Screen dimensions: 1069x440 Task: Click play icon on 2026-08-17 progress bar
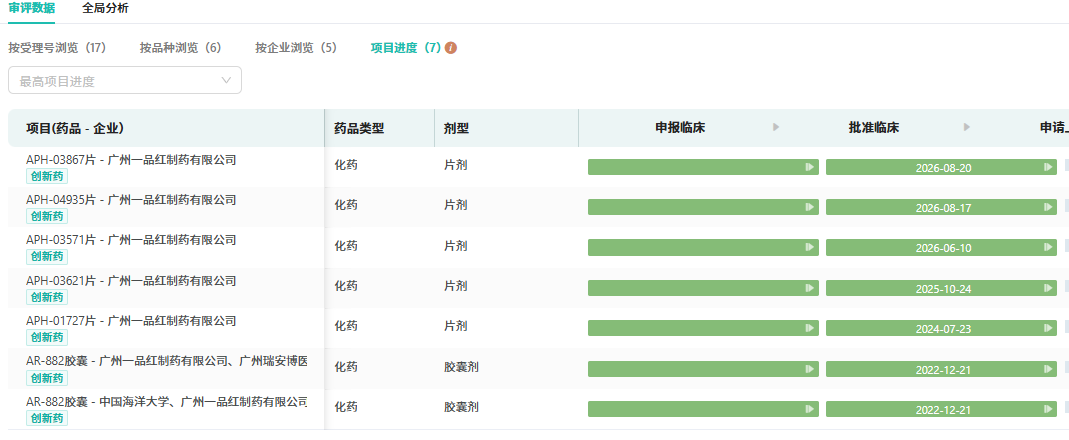[x=1048, y=207]
